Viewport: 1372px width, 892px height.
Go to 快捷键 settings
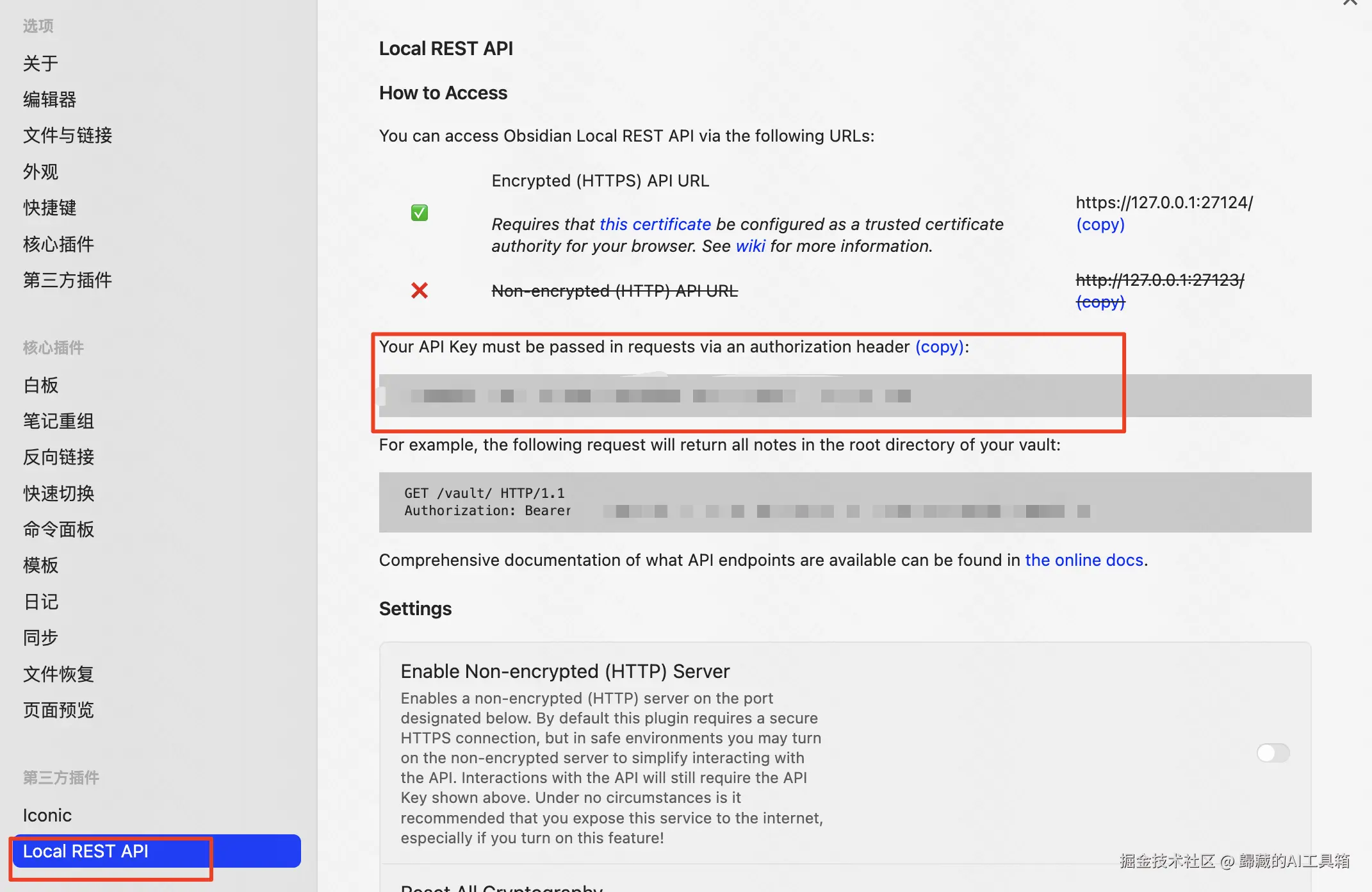[x=49, y=208]
